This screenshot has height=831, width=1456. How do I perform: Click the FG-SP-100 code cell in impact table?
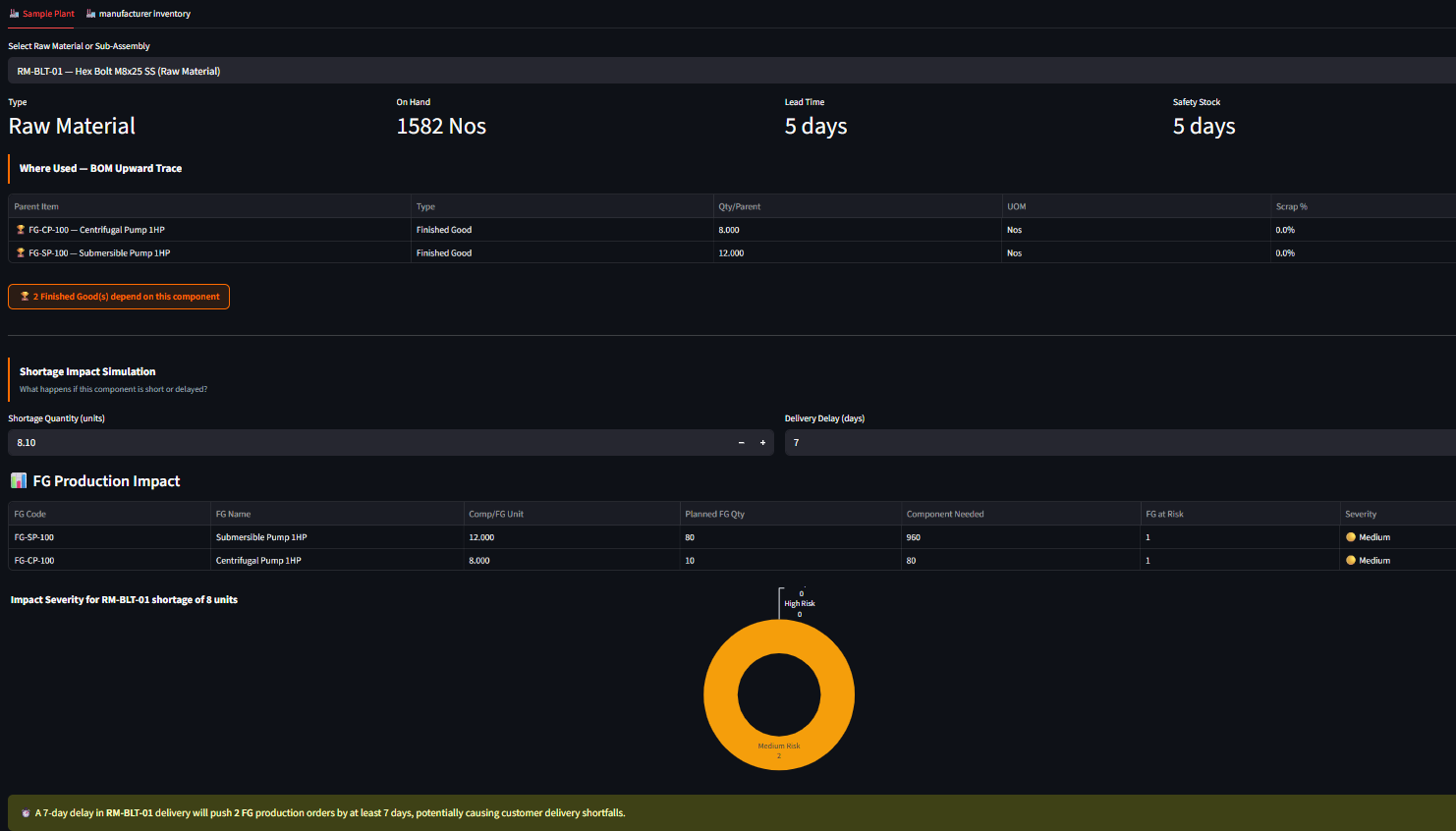pyautogui.click(x=109, y=537)
